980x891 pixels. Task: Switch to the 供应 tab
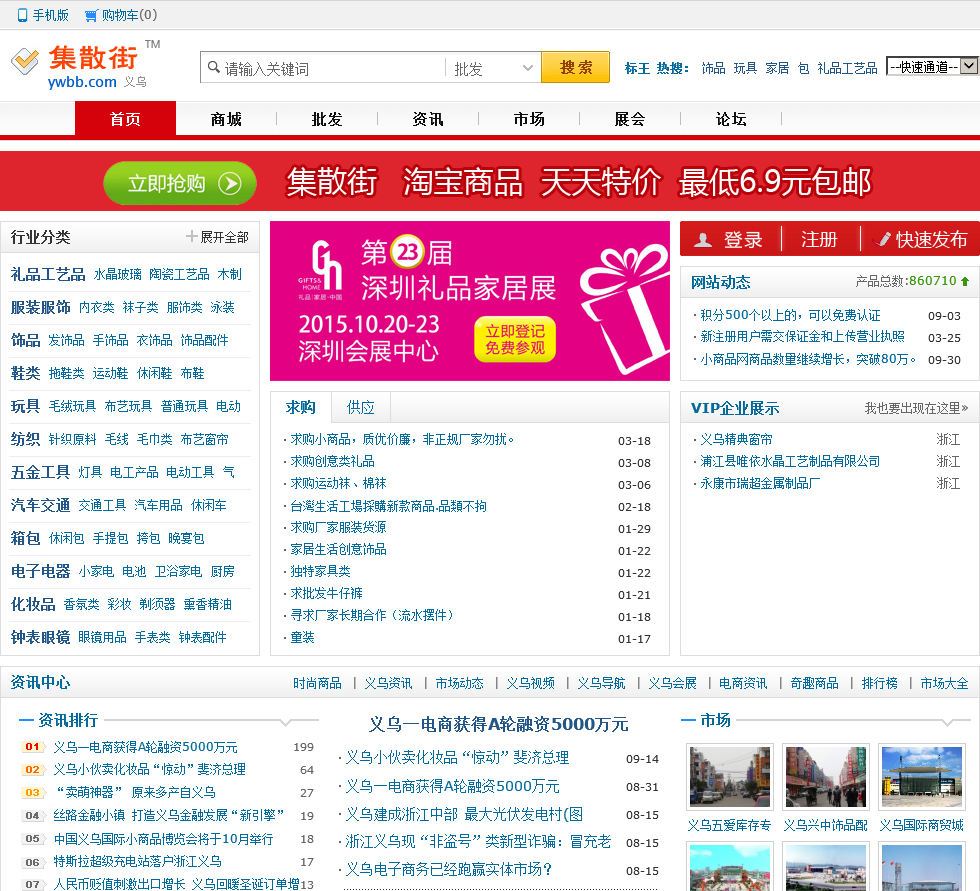point(361,407)
